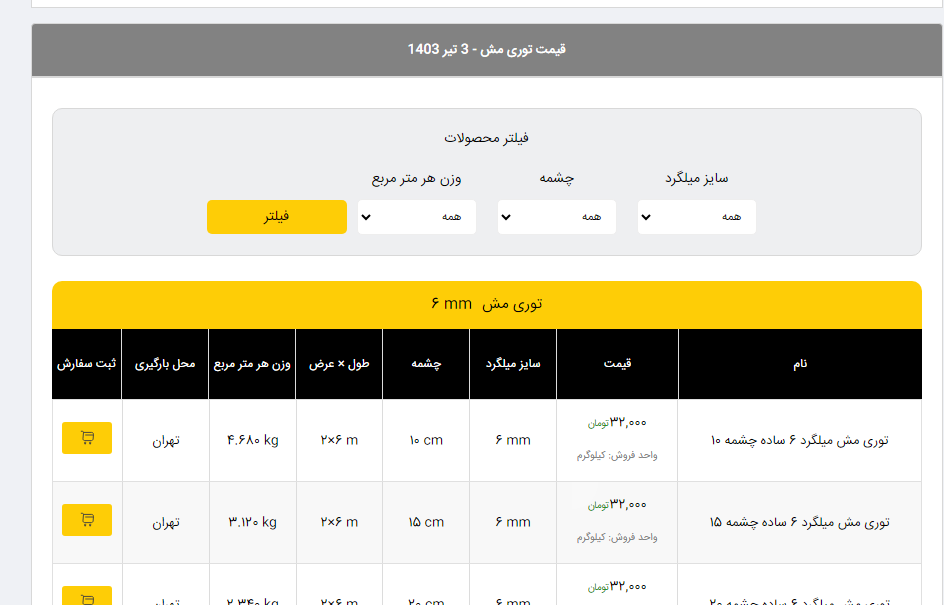The width and height of the screenshot is (944, 605).
Task: Open the سایز میلگرد filter dropdown
Action: (x=696, y=217)
